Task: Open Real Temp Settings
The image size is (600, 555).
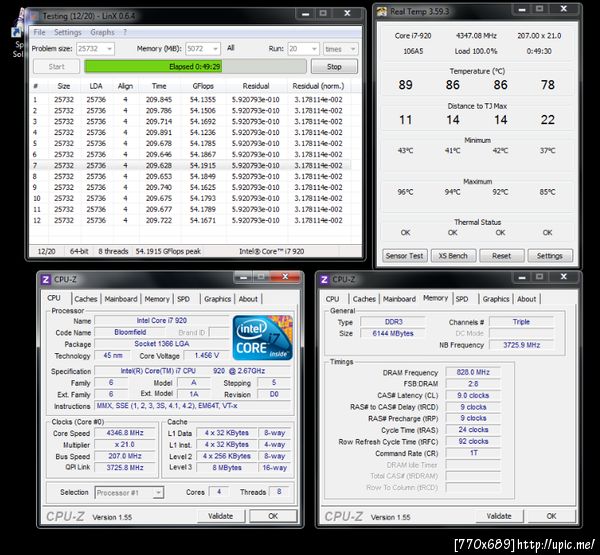Action: [x=549, y=256]
